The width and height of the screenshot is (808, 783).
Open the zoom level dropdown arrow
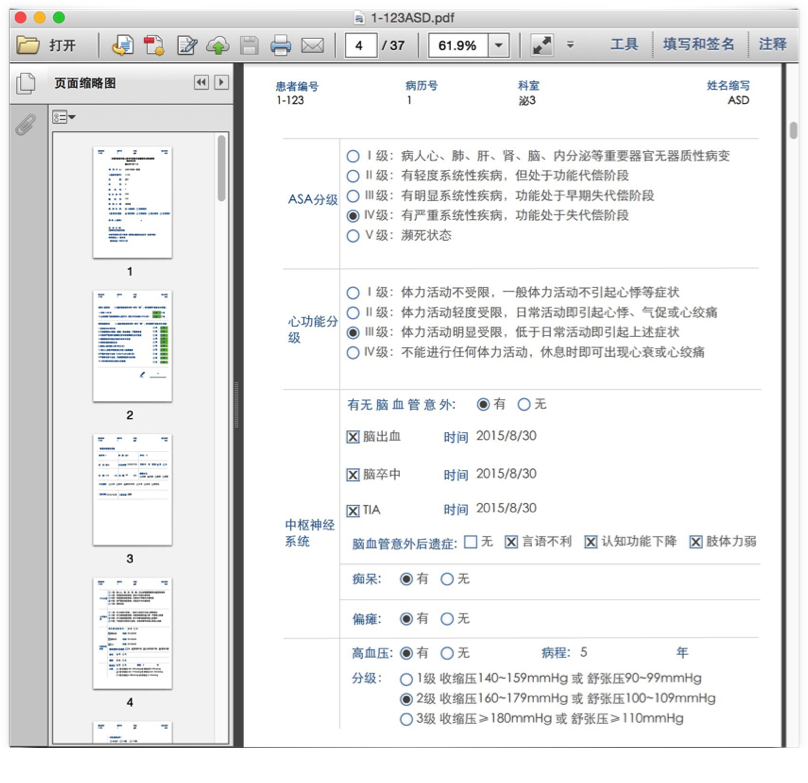[x=499, y=45]
